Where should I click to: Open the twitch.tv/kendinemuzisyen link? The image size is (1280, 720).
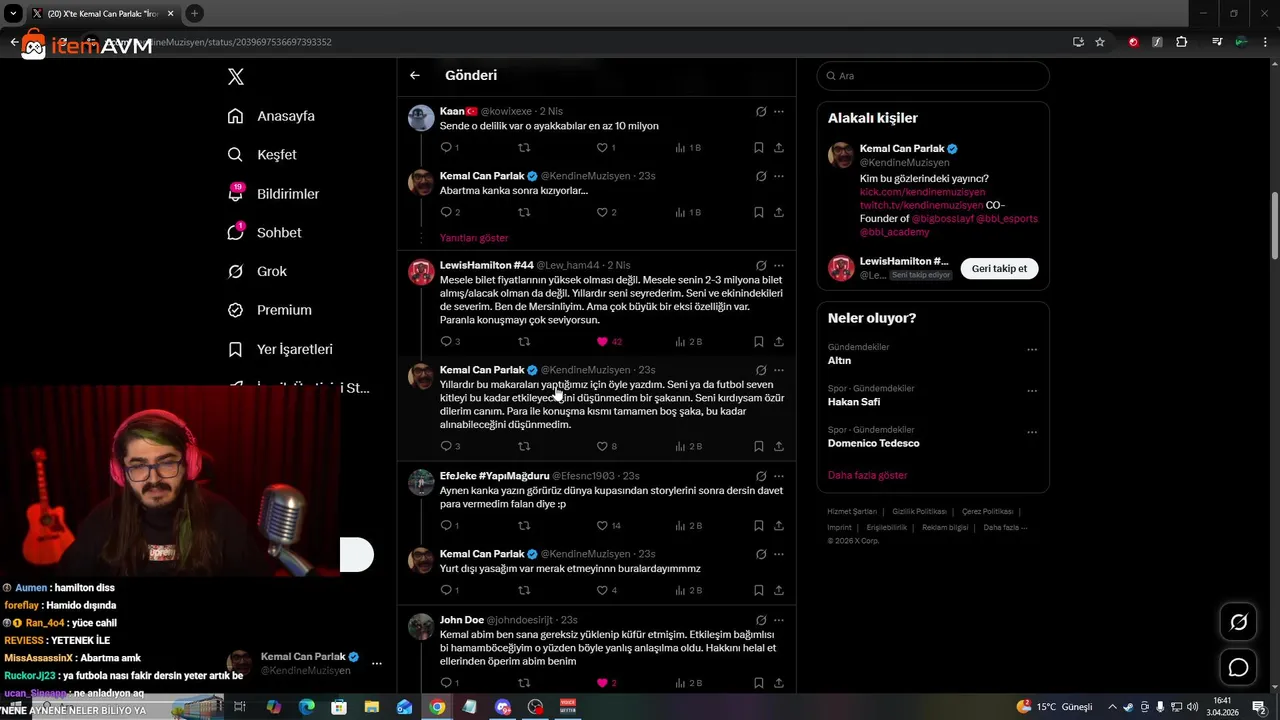point(921,205)
